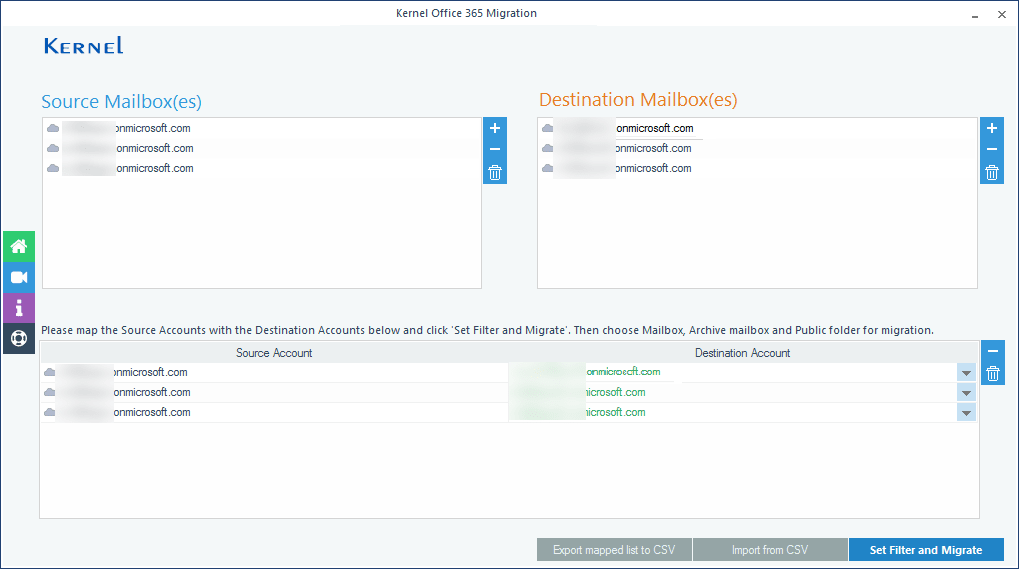Select second destination mailbox entry
Image resolution: width=1019 pixels, height=569 pixels.
pos(757,149)
